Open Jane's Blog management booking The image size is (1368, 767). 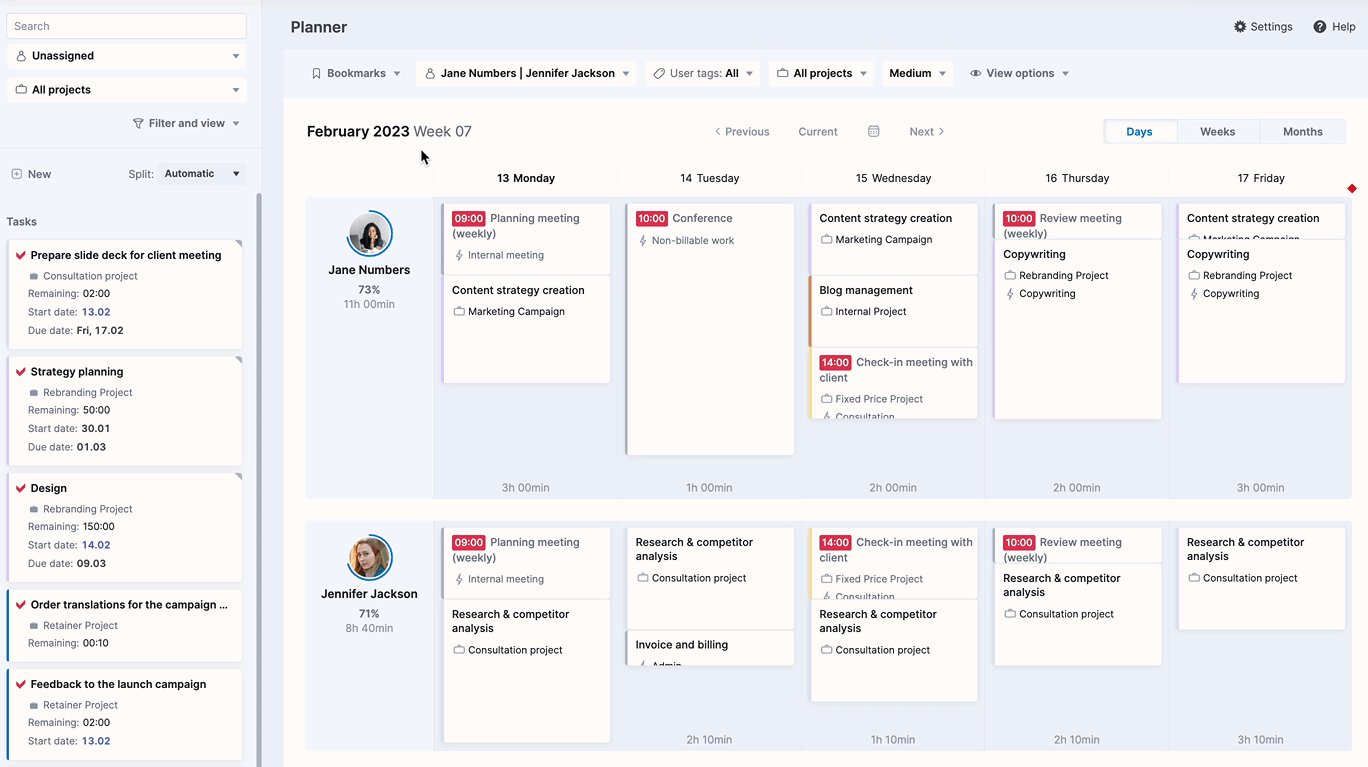[893, 311]
